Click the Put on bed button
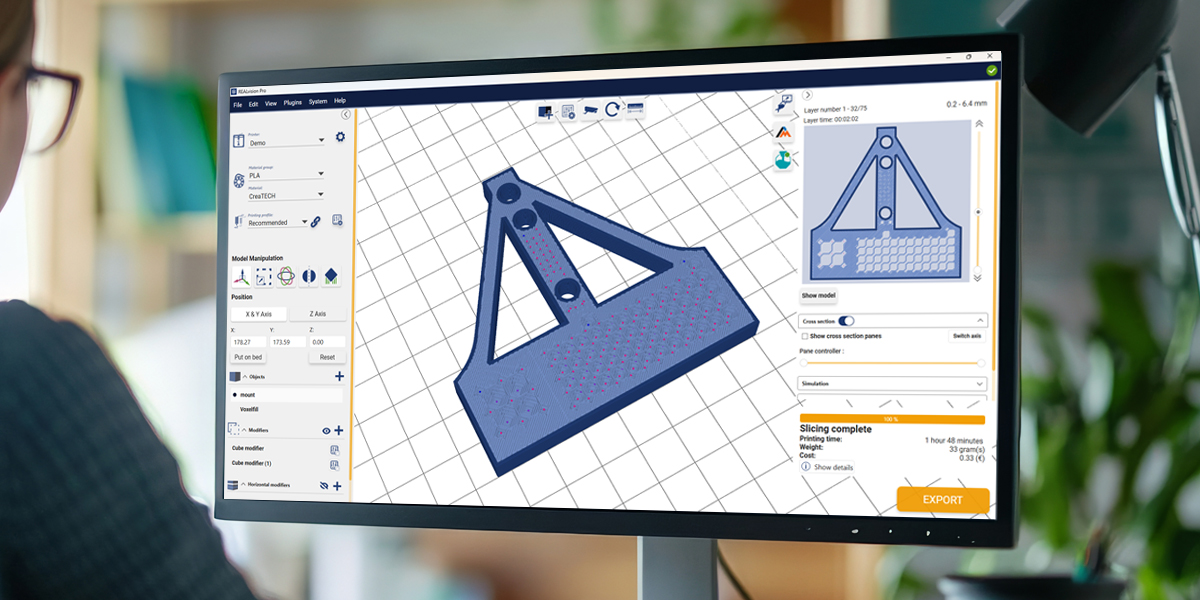 pyautogui.click(x=248, y=357)
